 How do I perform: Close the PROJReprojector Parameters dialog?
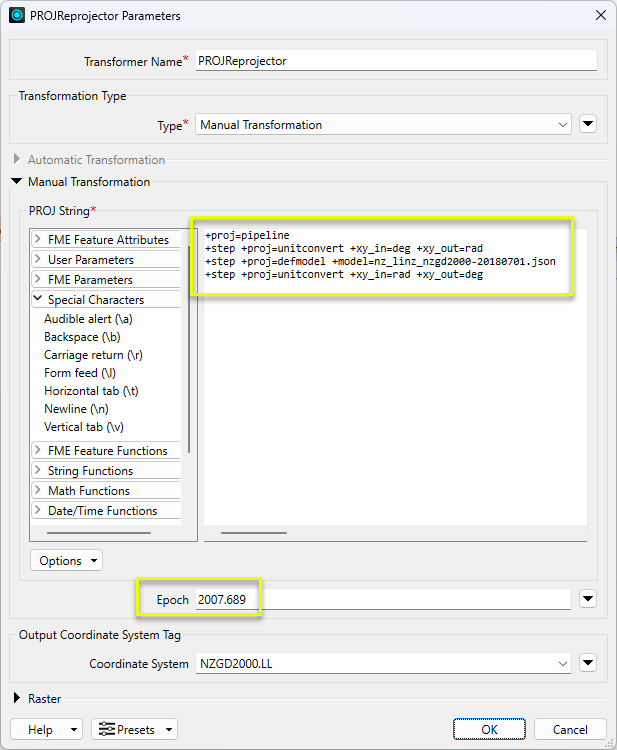600,15
